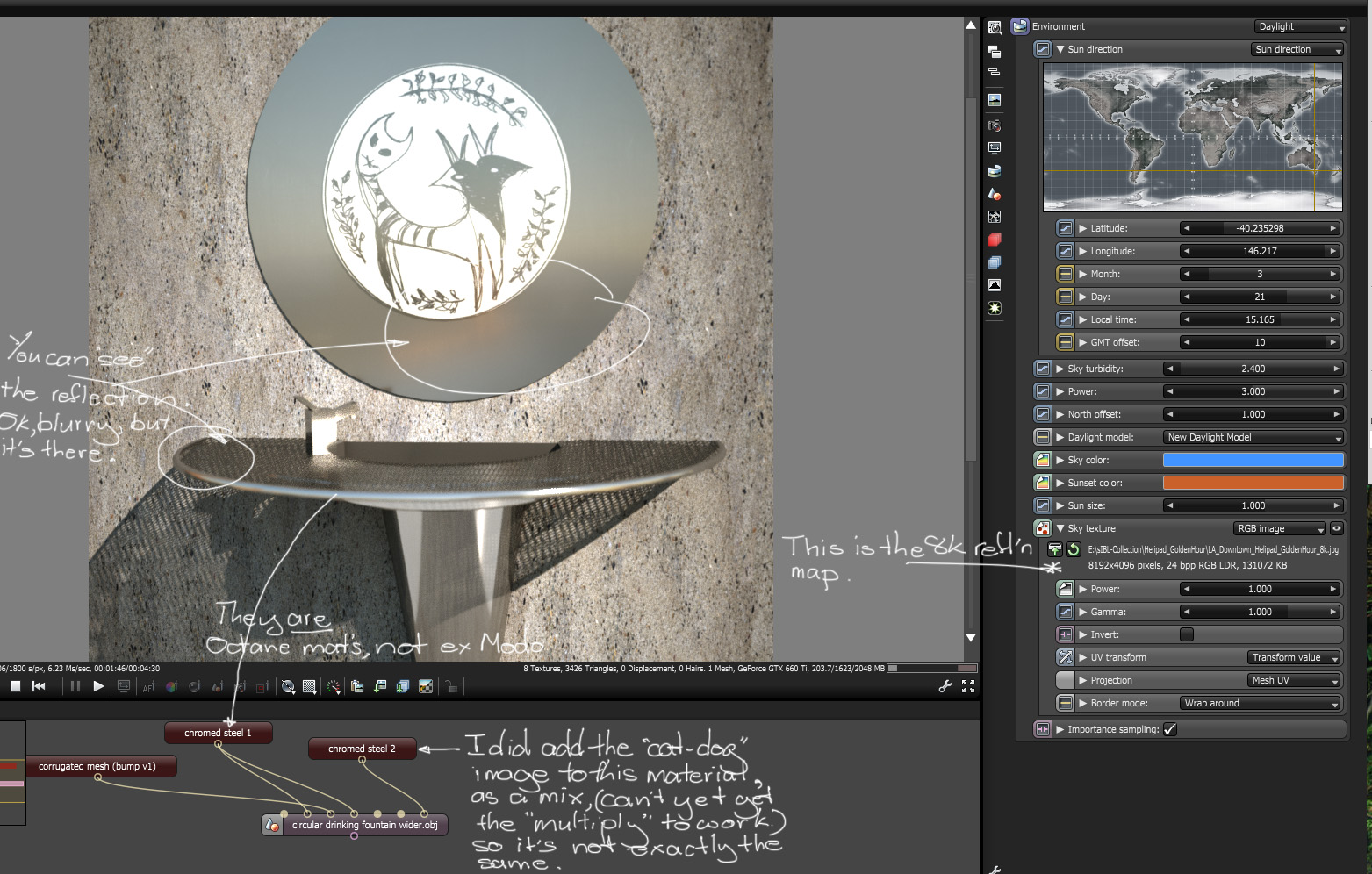The image size is (1372, 874).
Task: Expand the Sky turbidity parameter row
Action: click(x=1060, y=369)
